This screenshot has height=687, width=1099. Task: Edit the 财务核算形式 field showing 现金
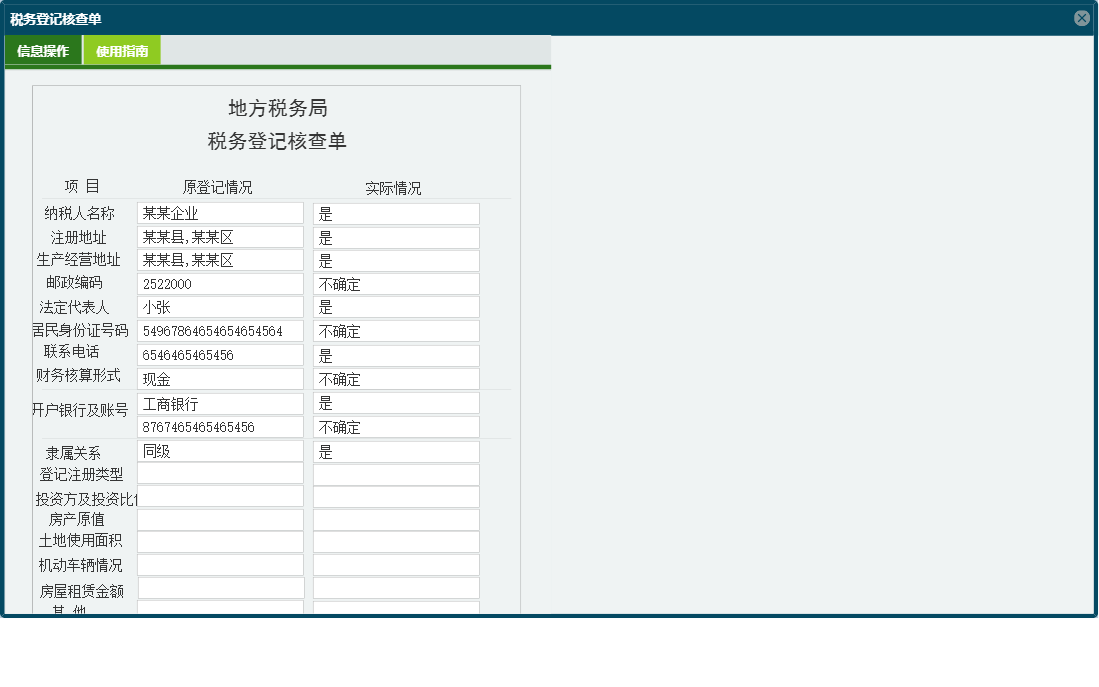coord(219,378)
